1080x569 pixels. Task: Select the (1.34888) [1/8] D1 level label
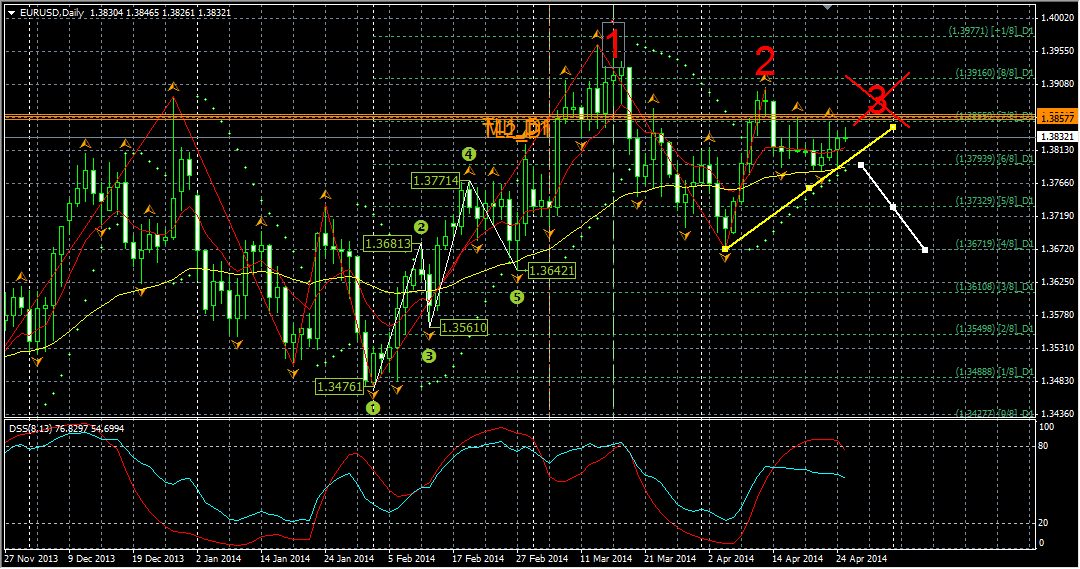tap(995, 371)
